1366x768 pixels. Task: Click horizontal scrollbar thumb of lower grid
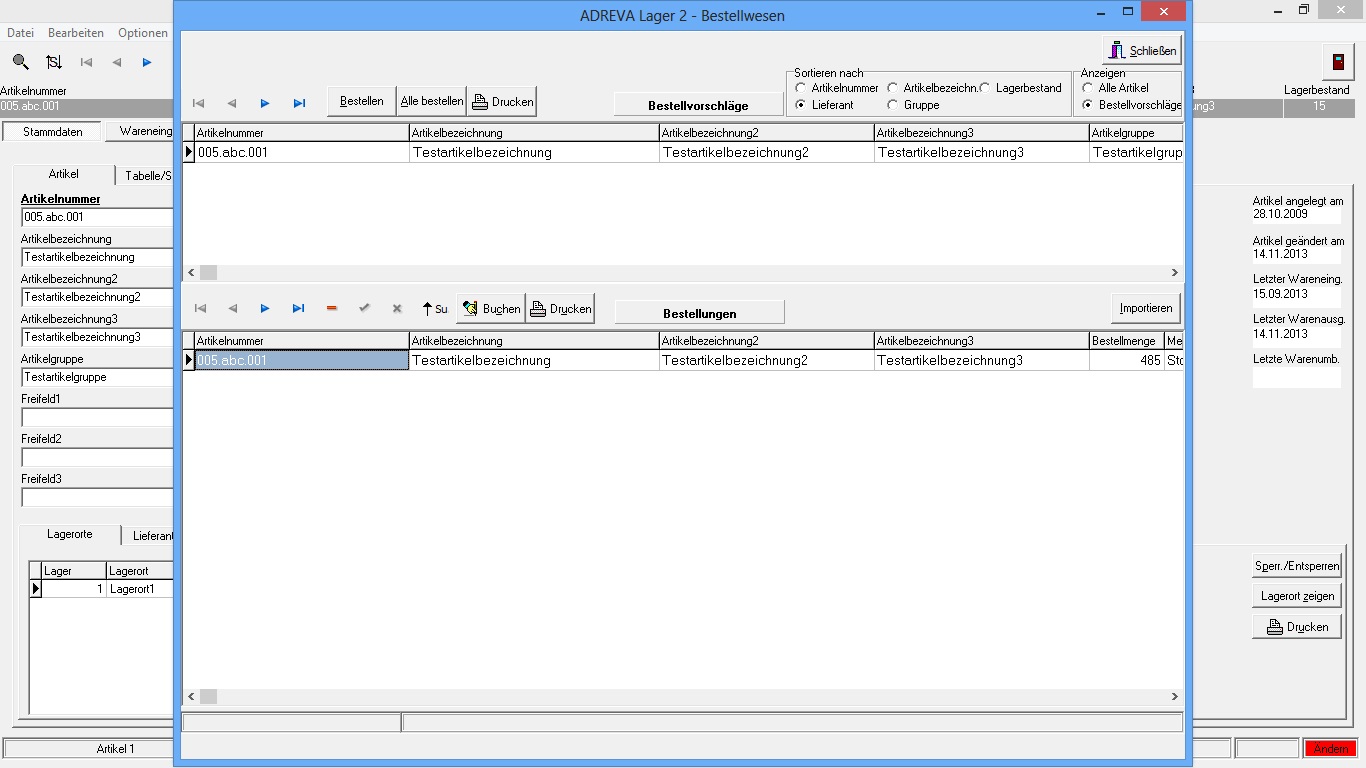click(208, 696)
